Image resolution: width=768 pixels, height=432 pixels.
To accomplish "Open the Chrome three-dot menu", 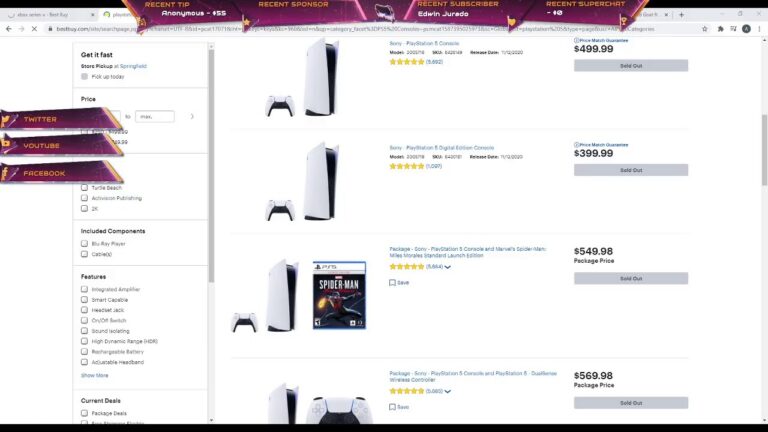I will pyautogui.click(x=759, y=29).
